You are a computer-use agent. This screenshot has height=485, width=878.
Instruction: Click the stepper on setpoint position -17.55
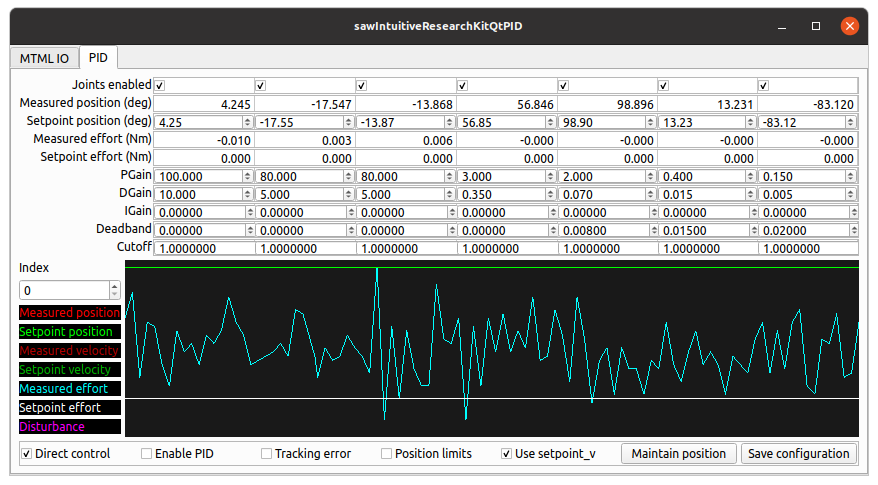(x=348, y=122)
